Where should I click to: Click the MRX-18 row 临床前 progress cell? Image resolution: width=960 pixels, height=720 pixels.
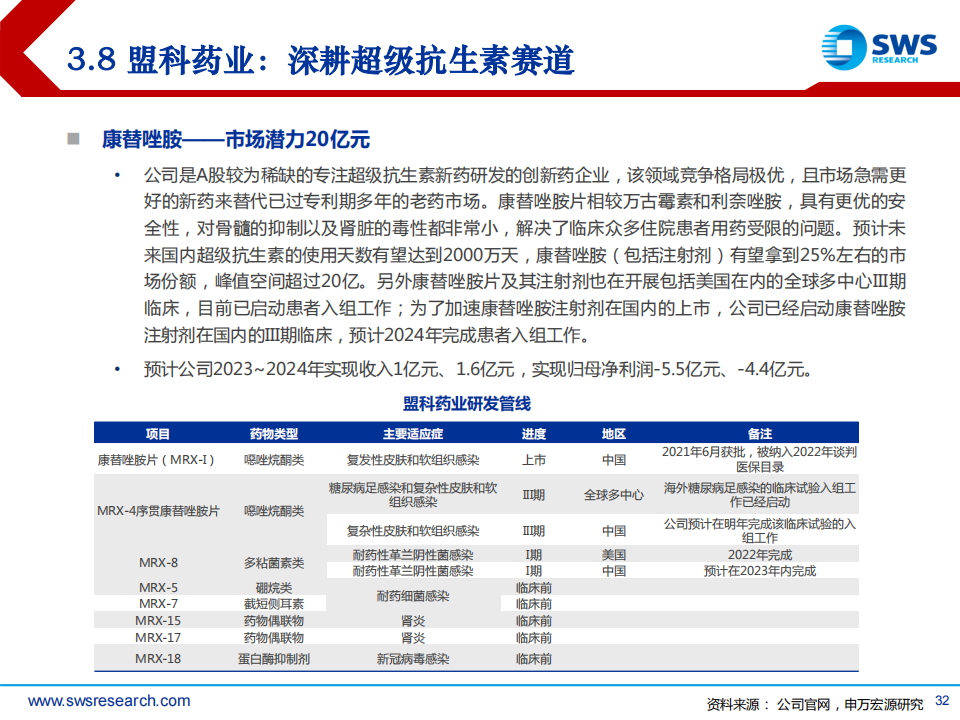tap(533, 659)
